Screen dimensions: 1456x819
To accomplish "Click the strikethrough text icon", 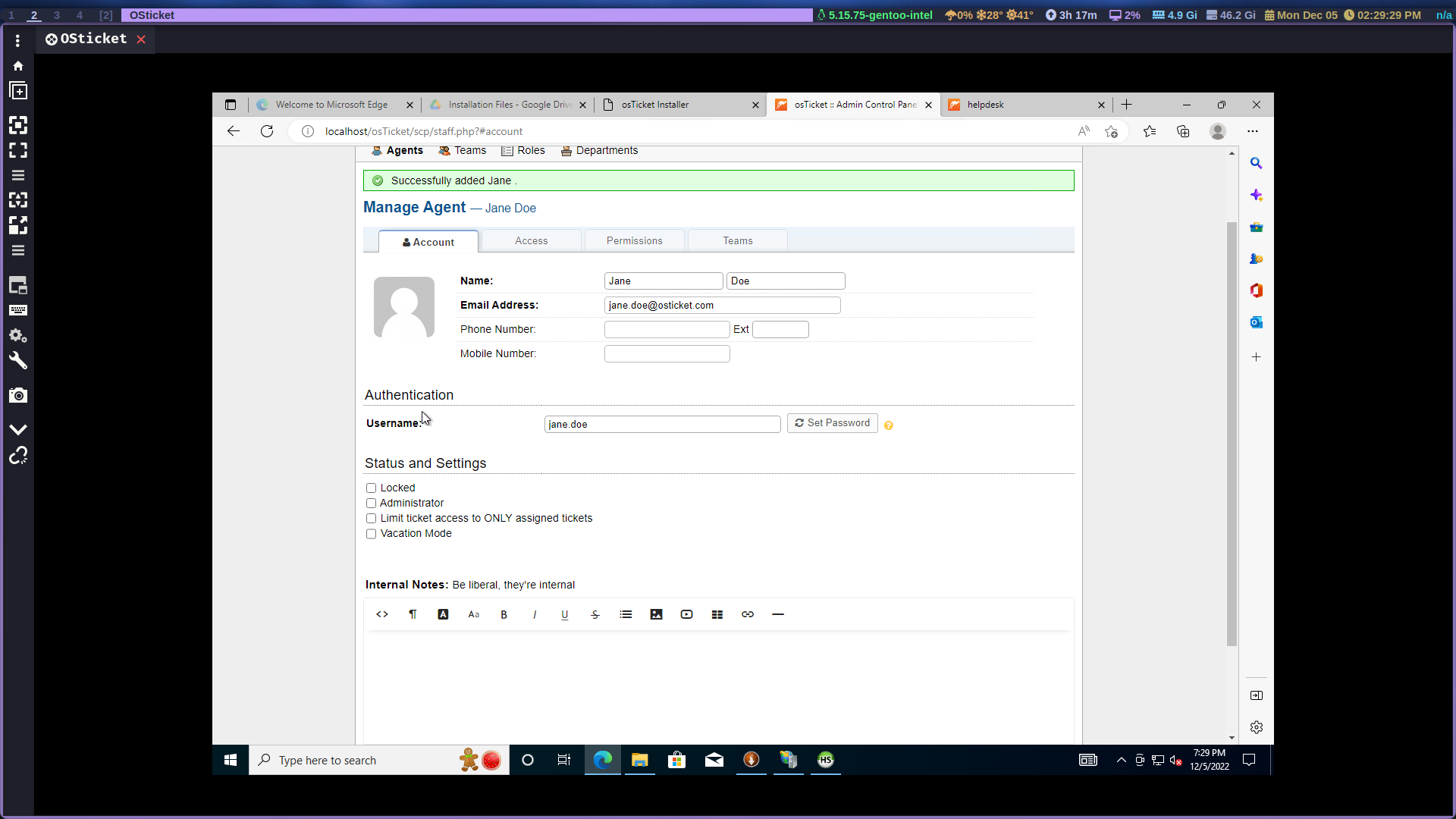I will (595, 614).
